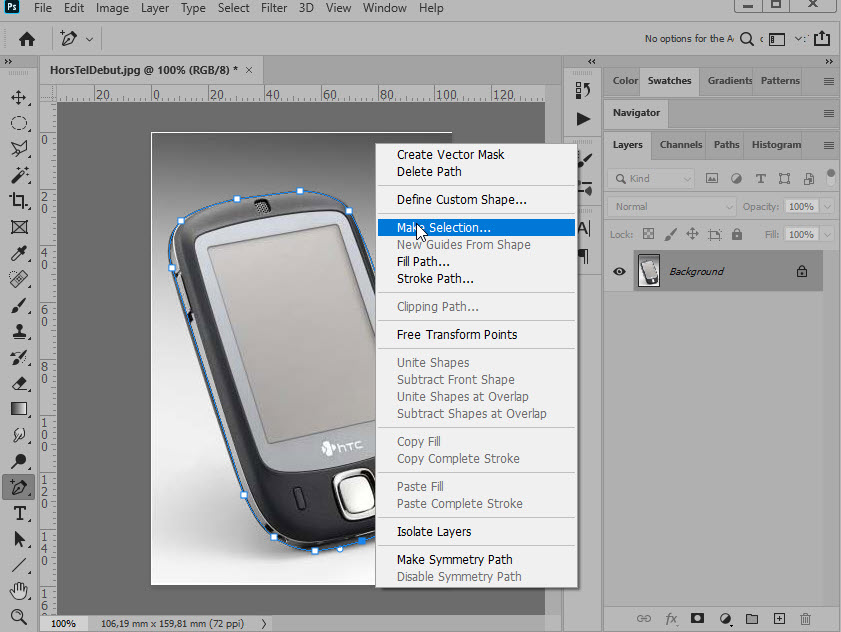Open the collapsed Character panel icon
The width and height of the screenshot is (841, 632).
click(x=584, y=228)
